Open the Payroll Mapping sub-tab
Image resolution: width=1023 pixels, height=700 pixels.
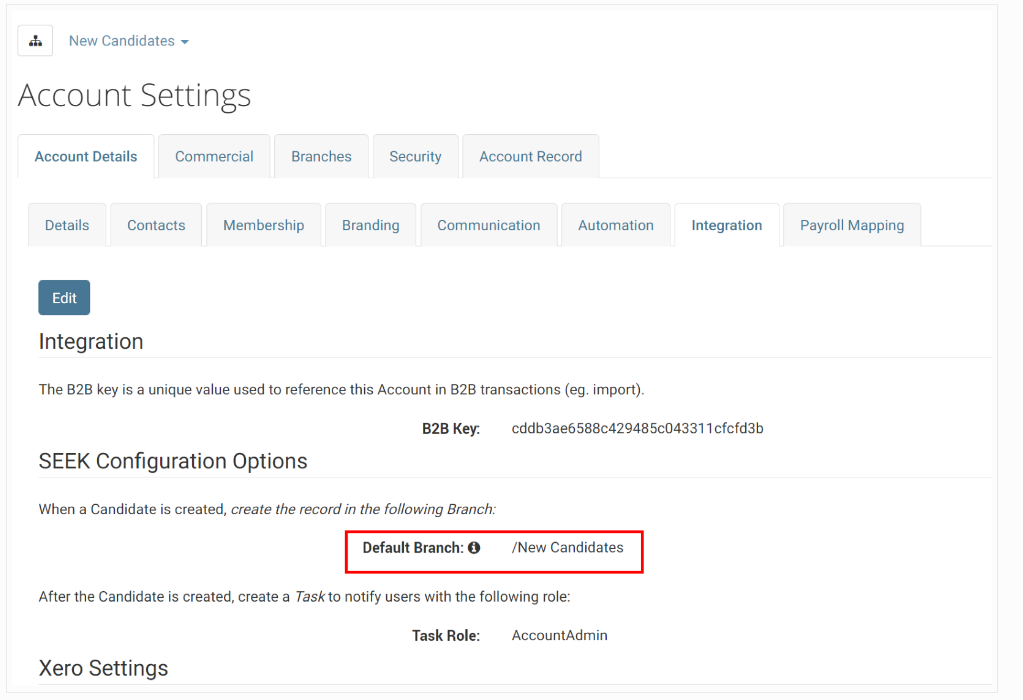(x=851, y=225)
